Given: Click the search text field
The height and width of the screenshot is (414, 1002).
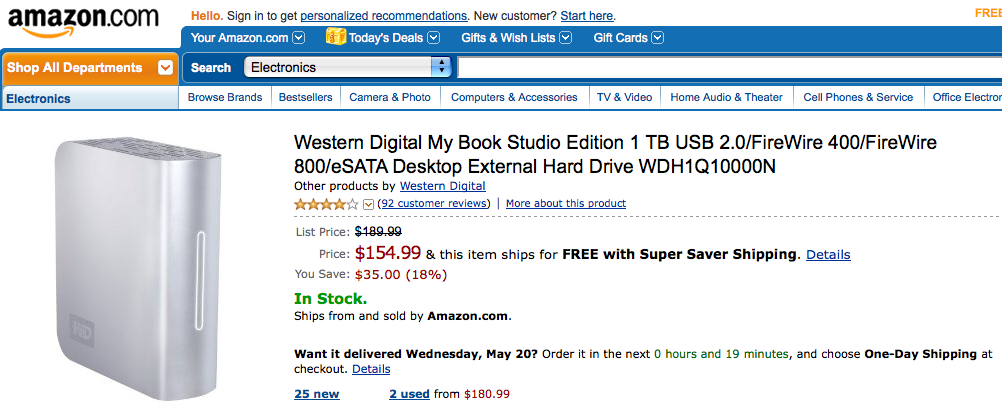Looking at the screenshot, I should [729, 67].
